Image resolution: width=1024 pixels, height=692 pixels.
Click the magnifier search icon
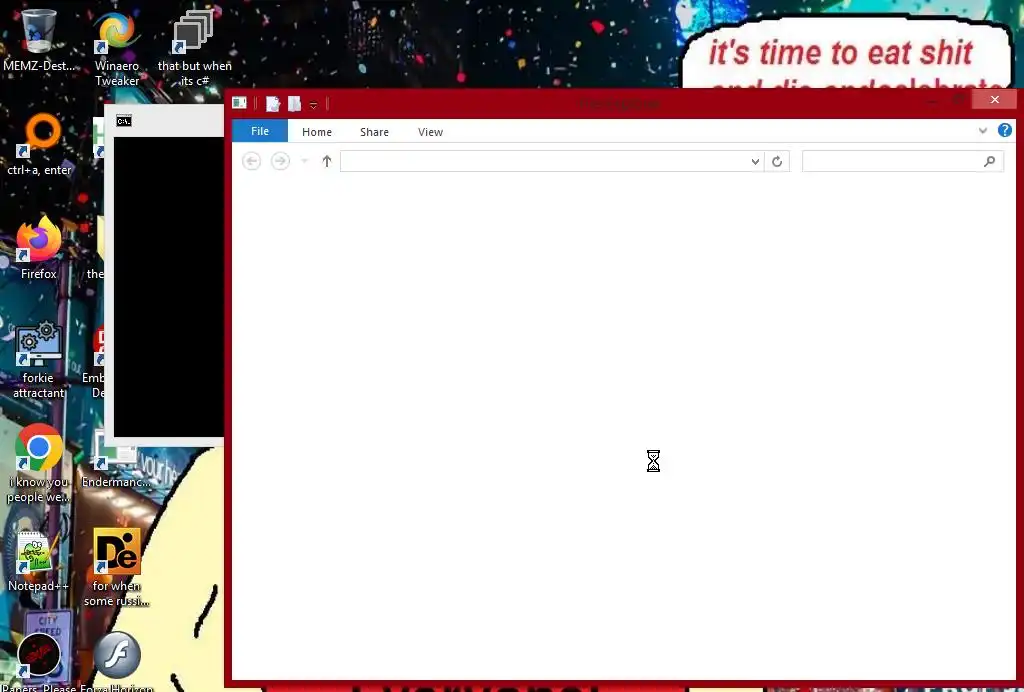[989, 161]
